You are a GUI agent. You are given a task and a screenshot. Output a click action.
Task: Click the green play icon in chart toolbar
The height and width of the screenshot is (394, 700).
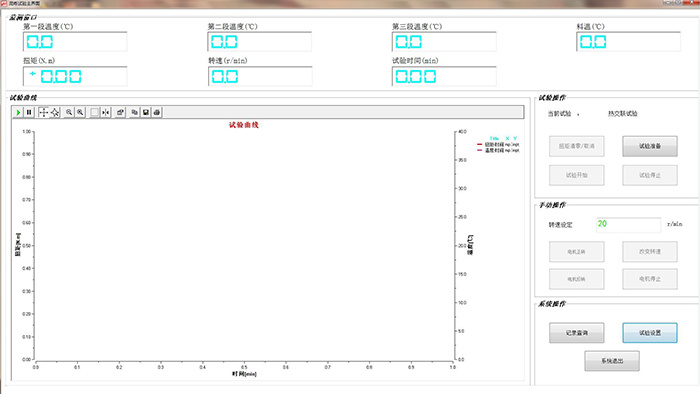coord(18,112)
